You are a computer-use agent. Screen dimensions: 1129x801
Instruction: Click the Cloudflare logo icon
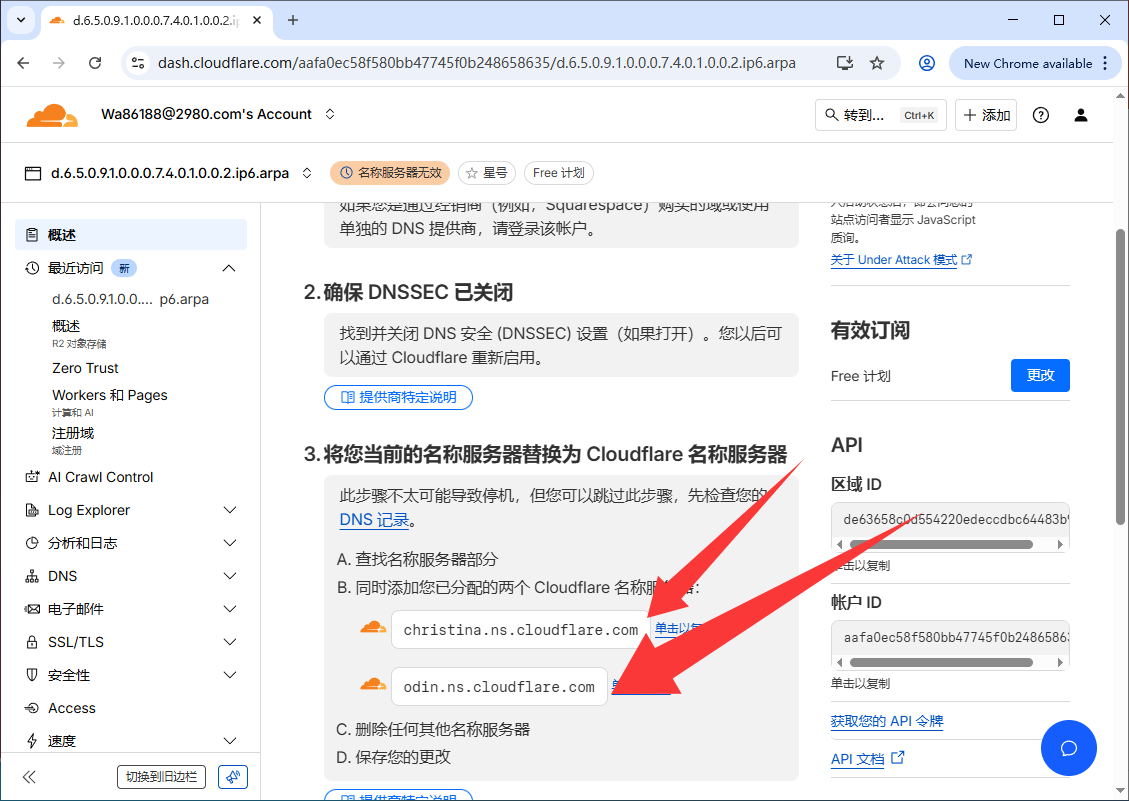click(x=52, y=115)
